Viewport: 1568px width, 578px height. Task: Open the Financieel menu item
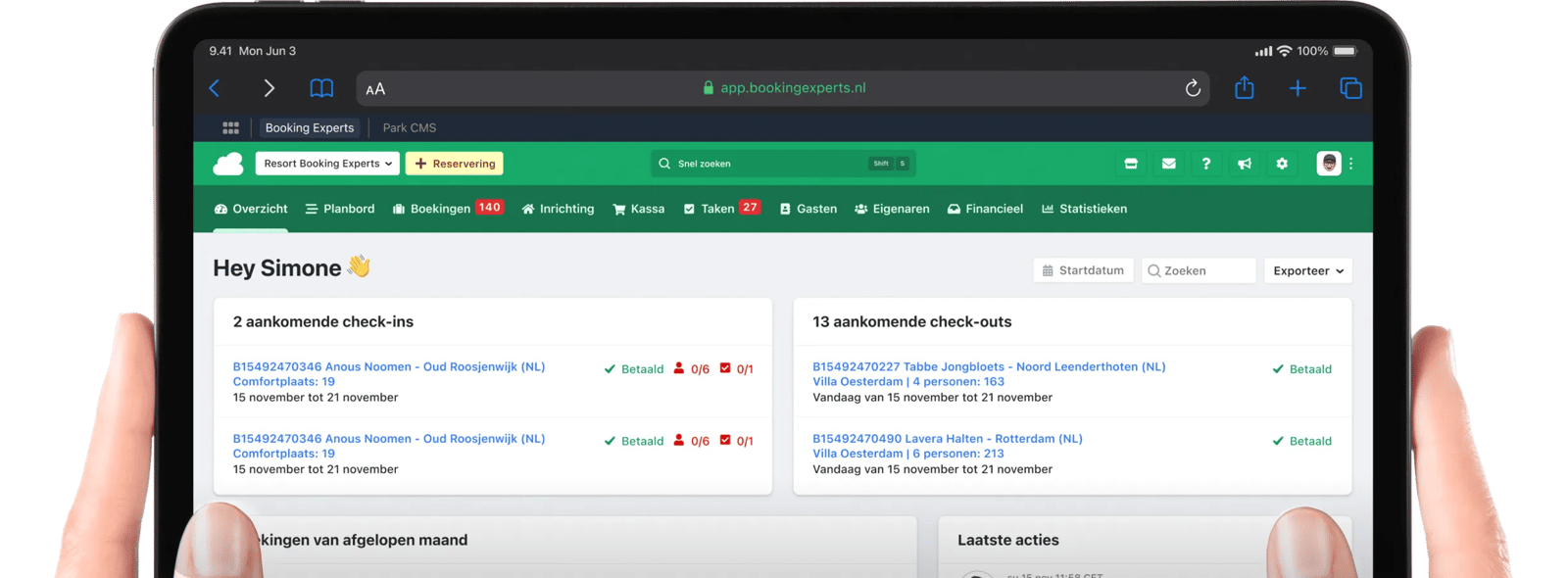(985, 209)
